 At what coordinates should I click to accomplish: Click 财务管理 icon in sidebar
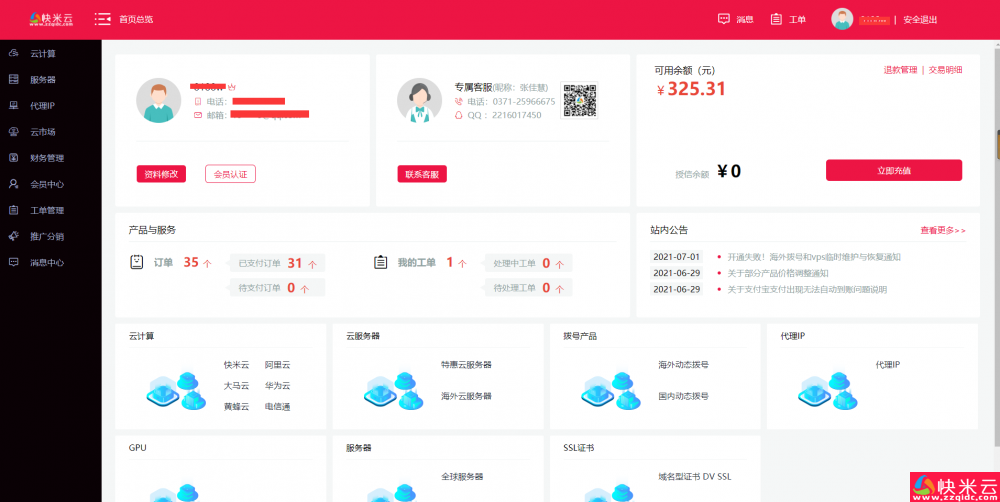pyautogui.click(x=13, y=158)
